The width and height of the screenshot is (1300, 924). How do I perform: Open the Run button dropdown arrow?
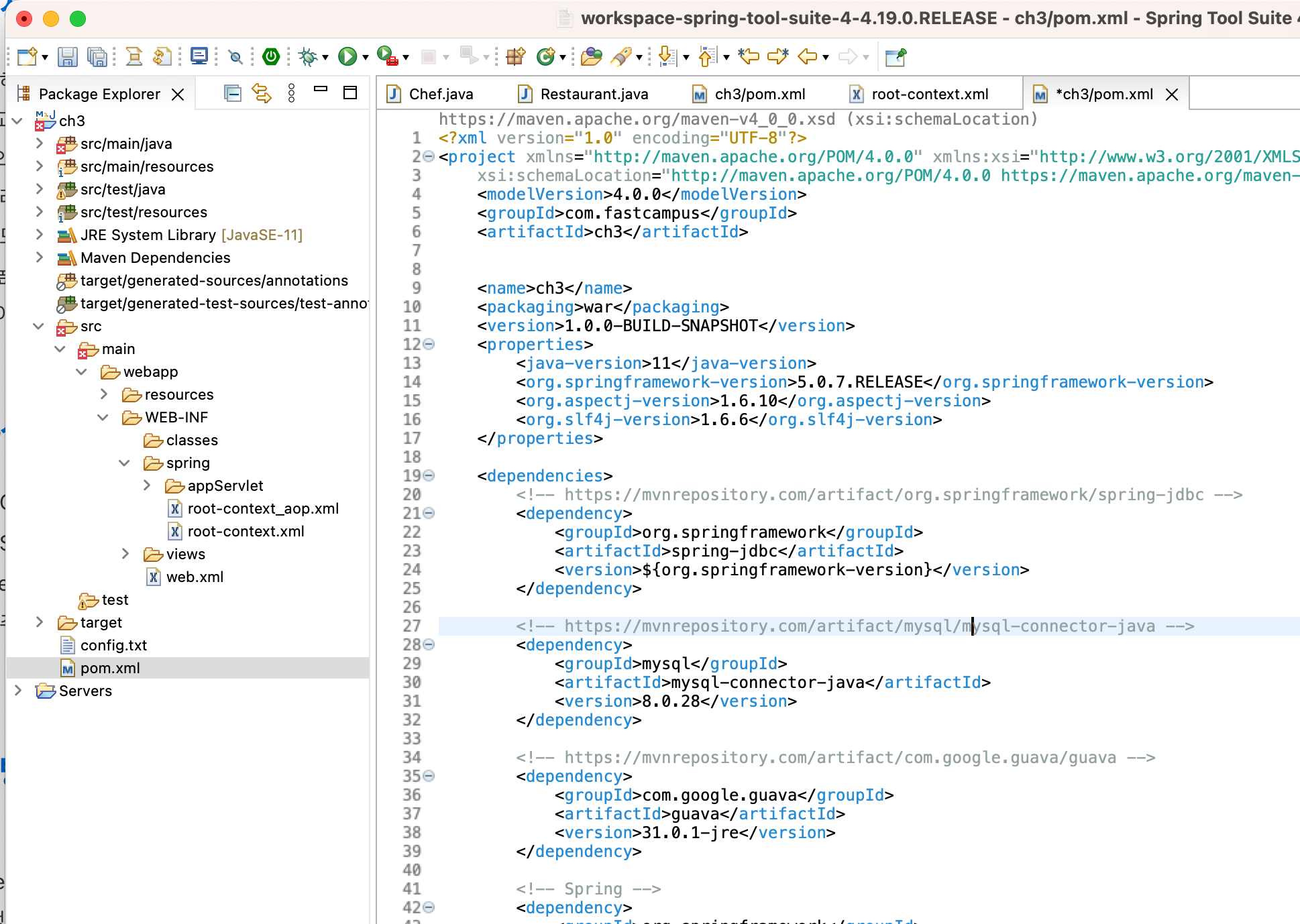[366, 58]
